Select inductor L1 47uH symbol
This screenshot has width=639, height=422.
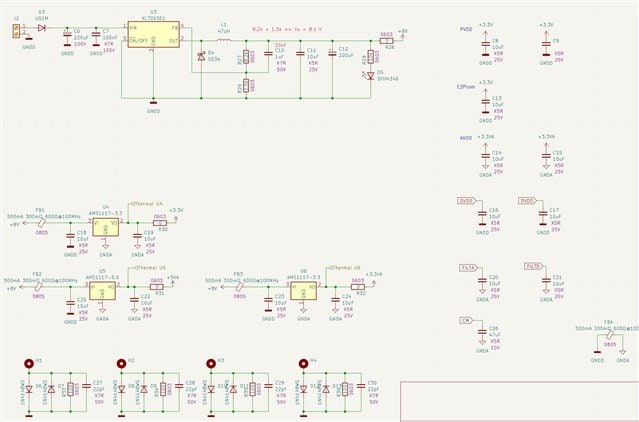pos(223,40)
